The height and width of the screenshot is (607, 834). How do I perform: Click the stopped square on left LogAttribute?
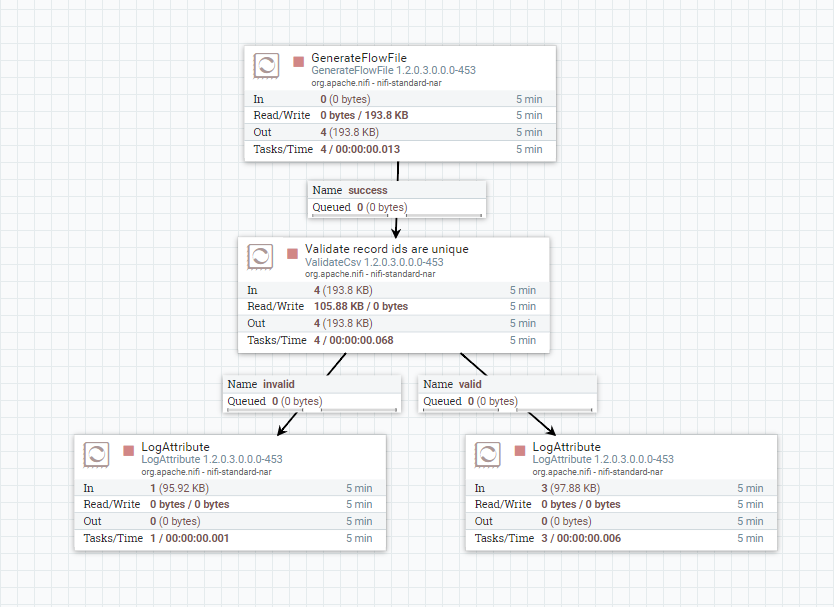(127, 450)
